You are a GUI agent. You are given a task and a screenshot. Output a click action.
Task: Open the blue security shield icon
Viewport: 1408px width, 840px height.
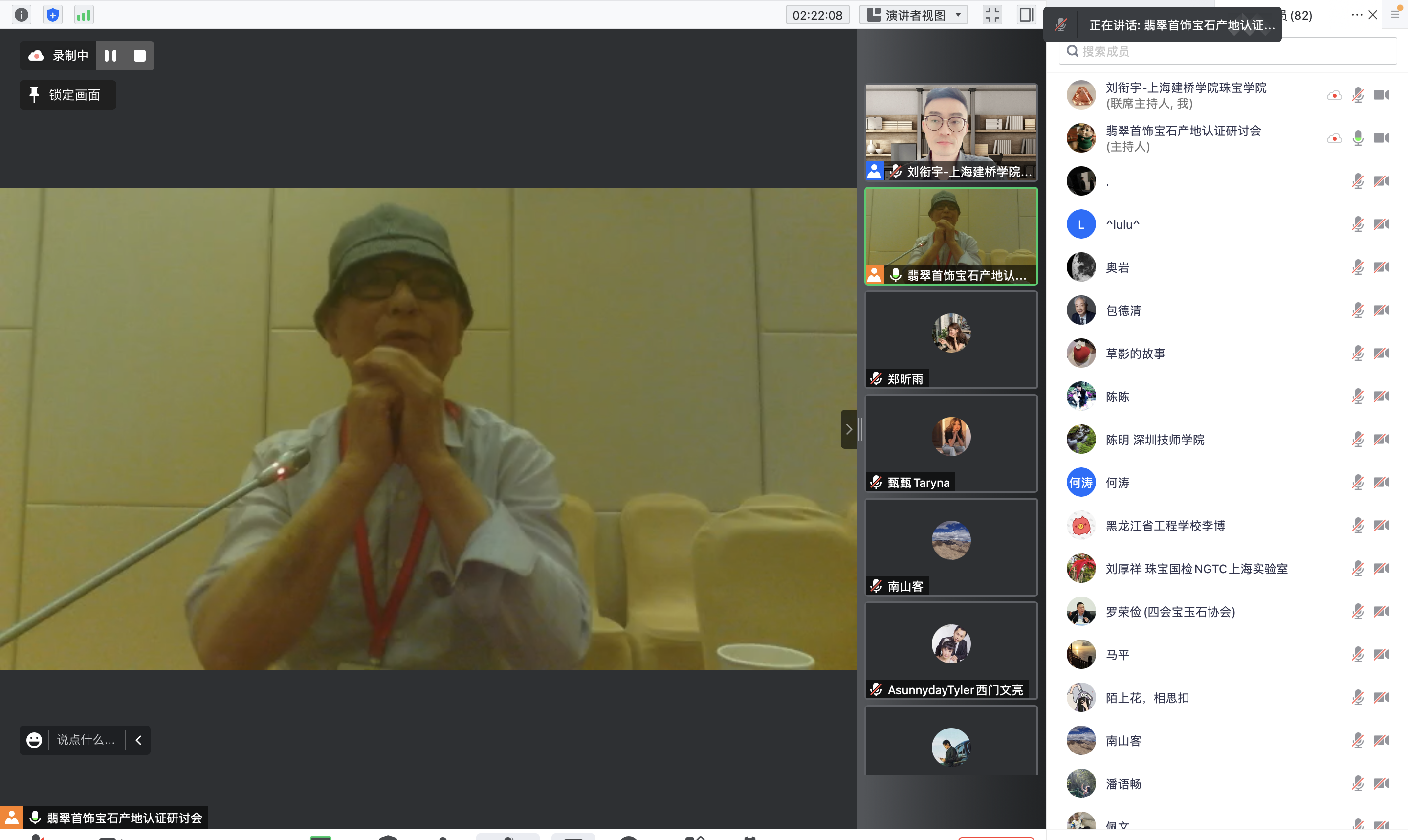(53, 15)
